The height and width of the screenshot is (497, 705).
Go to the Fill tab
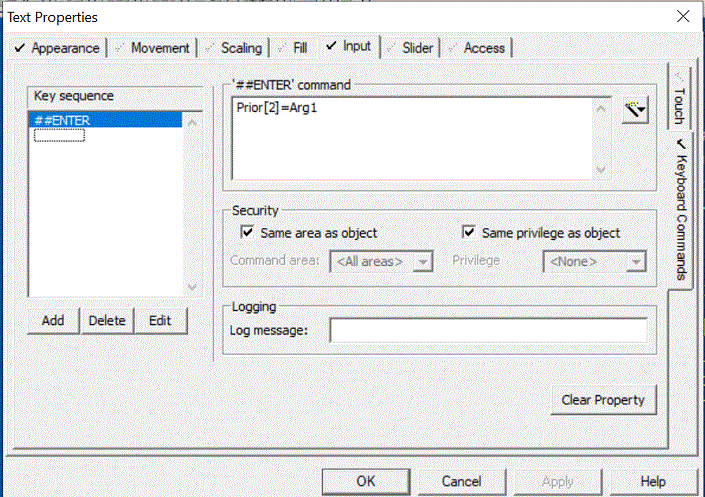click(x=293, y=48)
